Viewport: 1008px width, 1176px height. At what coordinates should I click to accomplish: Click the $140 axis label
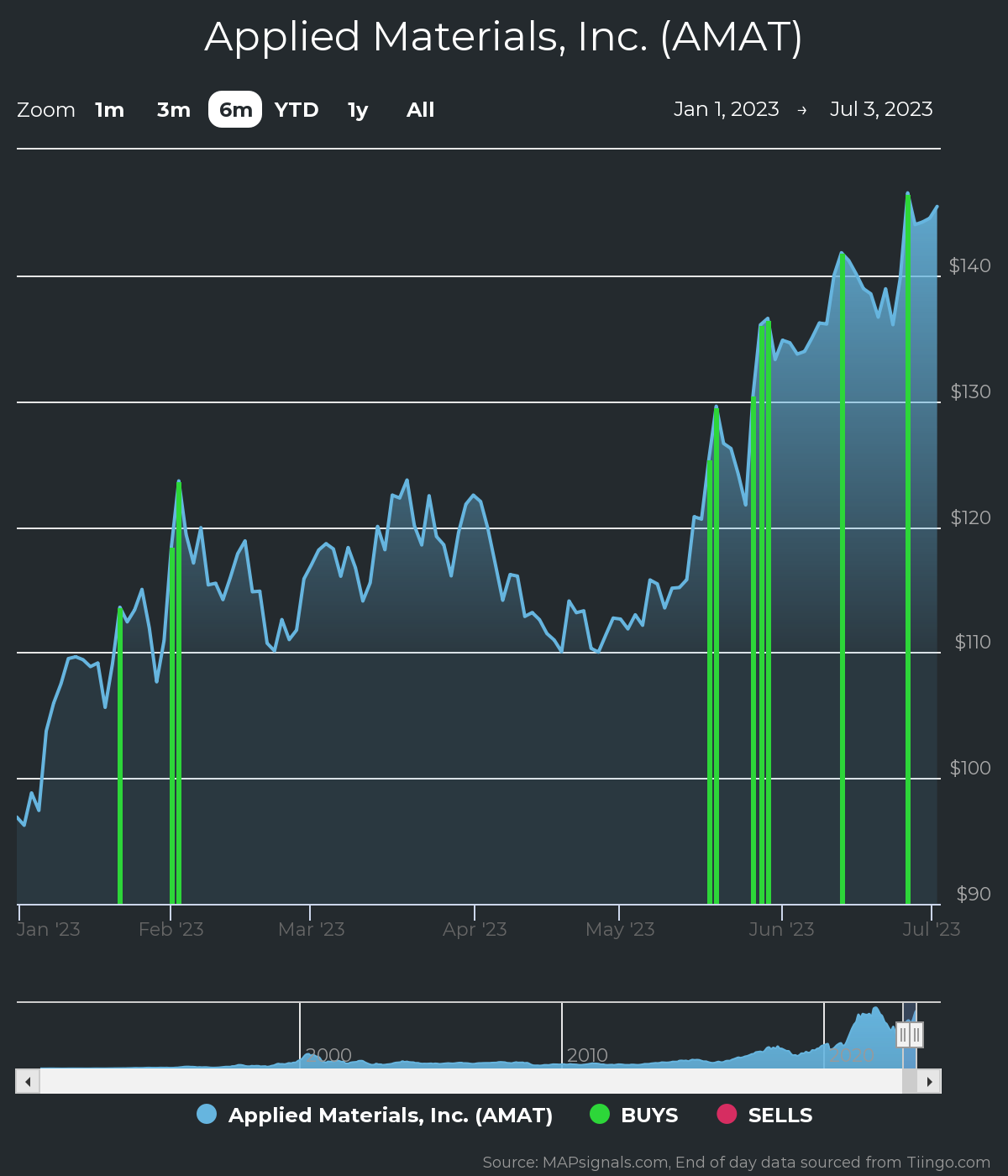pos(969,265)
